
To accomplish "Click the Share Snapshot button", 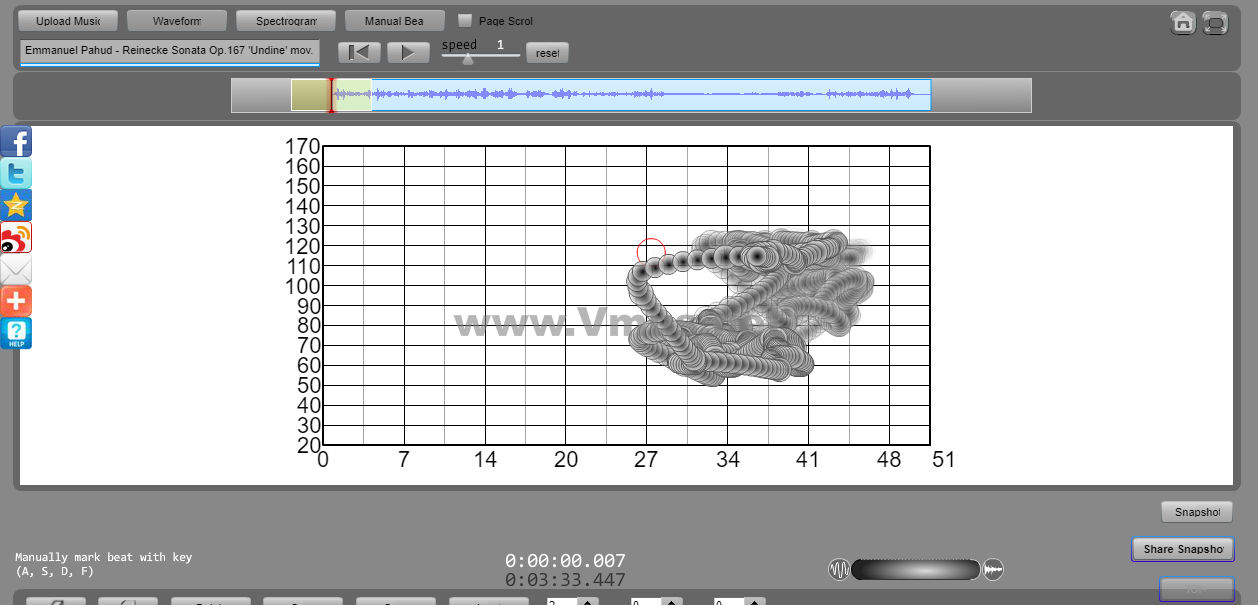I will (x=1183, y=549).
